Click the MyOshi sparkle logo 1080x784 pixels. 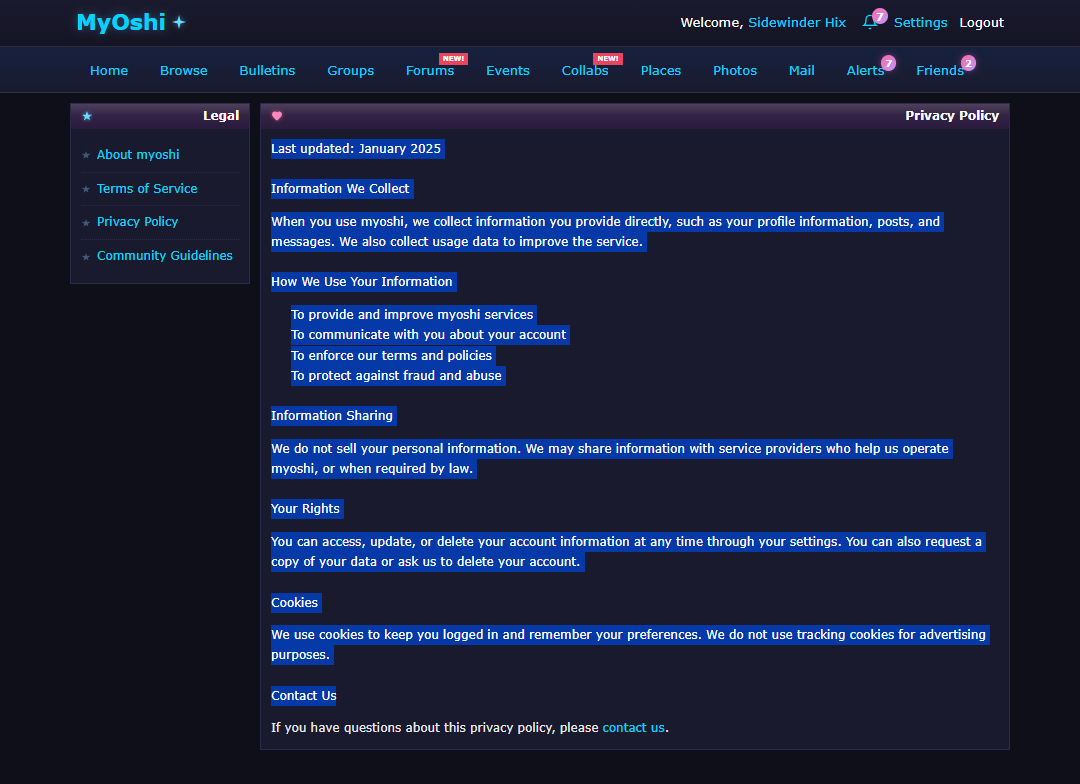coord(131,22)
